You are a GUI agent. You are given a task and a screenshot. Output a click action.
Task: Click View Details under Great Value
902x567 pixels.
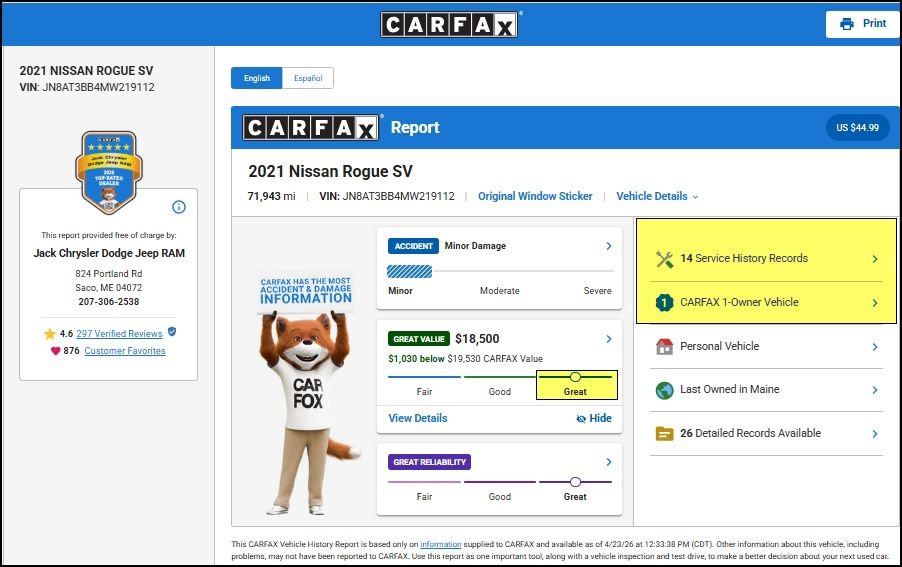pyautogui.click(x=418, y=419)
